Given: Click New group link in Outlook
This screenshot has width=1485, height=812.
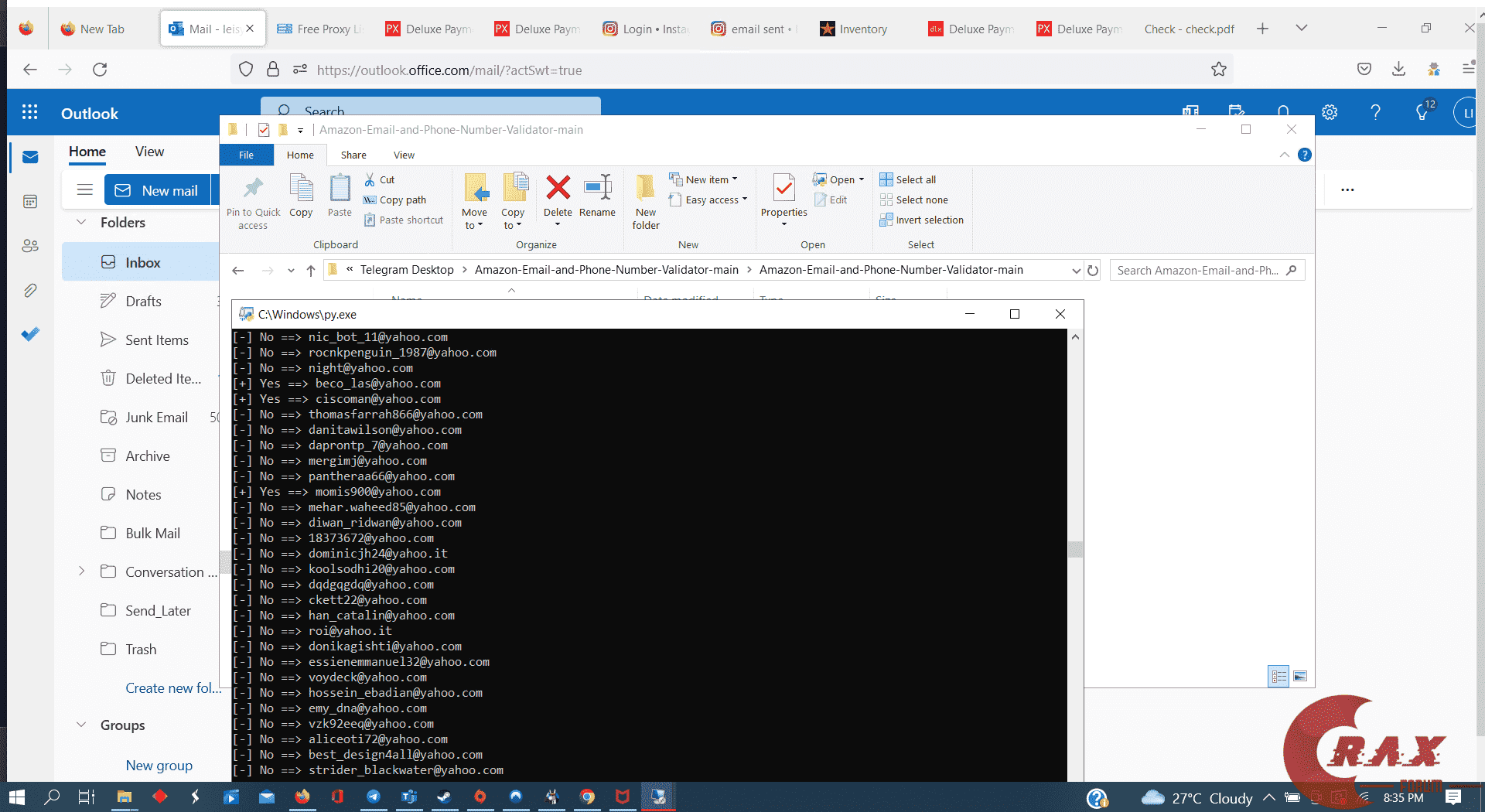Looking at the screenshot, I should tap(159, 765).
